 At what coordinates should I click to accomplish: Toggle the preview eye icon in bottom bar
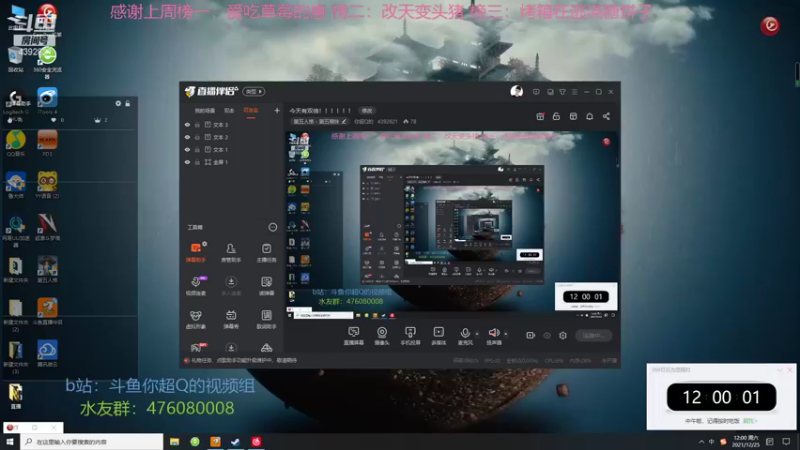pos(547,335)
